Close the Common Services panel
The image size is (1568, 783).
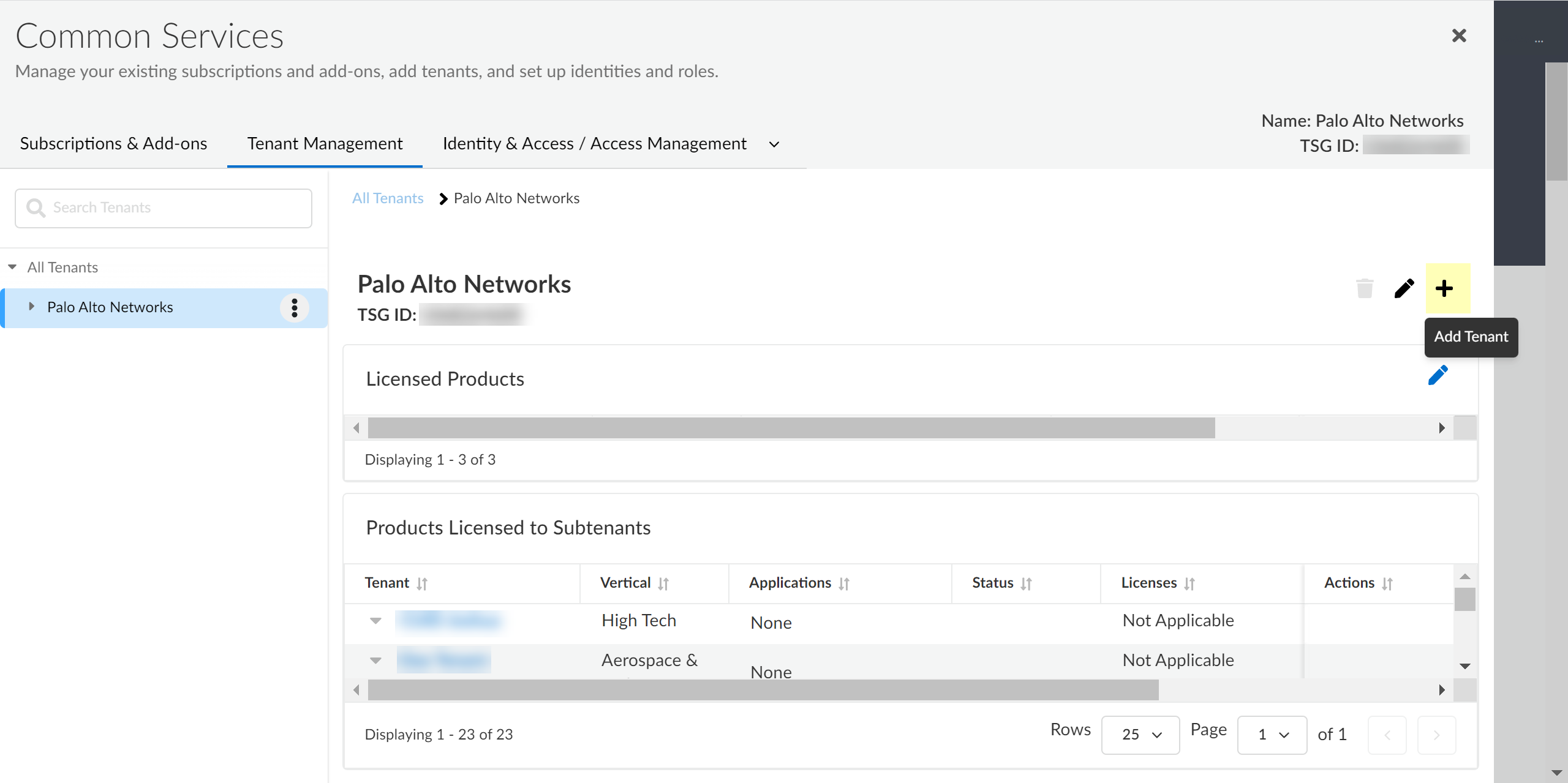pyautogui.click(x=1459, y=36)
